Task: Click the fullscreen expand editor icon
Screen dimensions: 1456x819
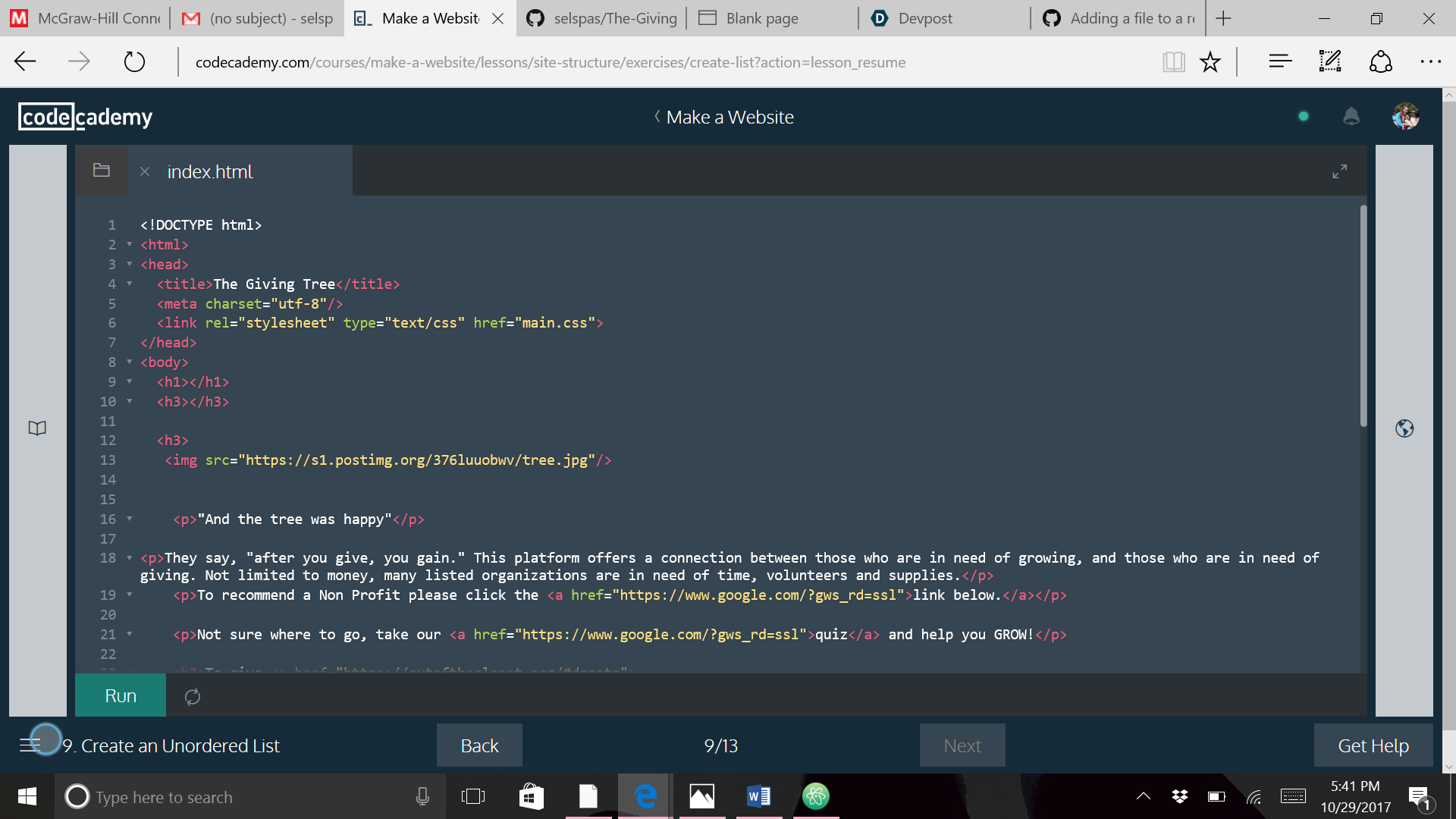Action: point(1339,171)
